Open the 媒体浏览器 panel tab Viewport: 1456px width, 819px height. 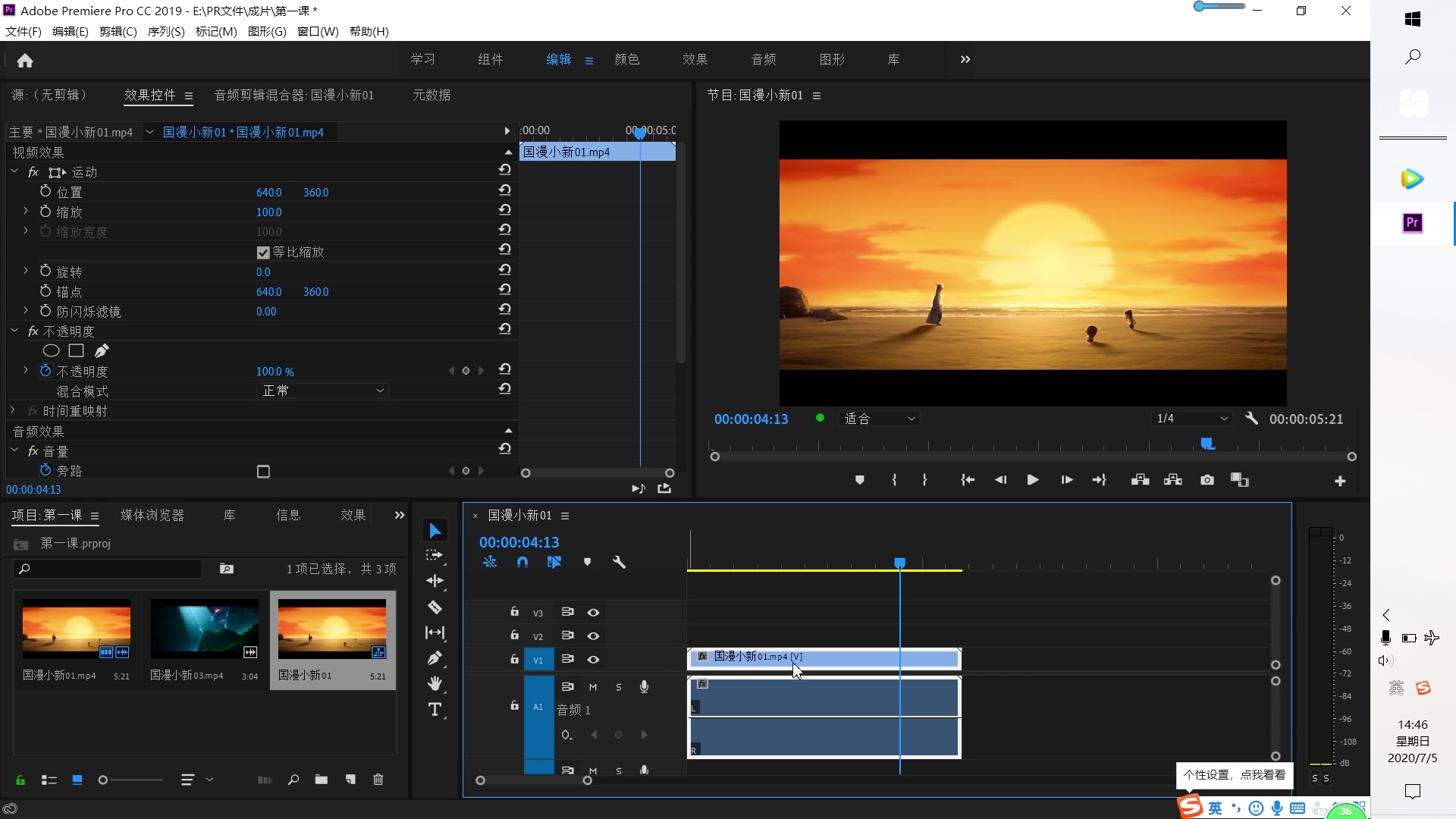click(x=152, y=516)
